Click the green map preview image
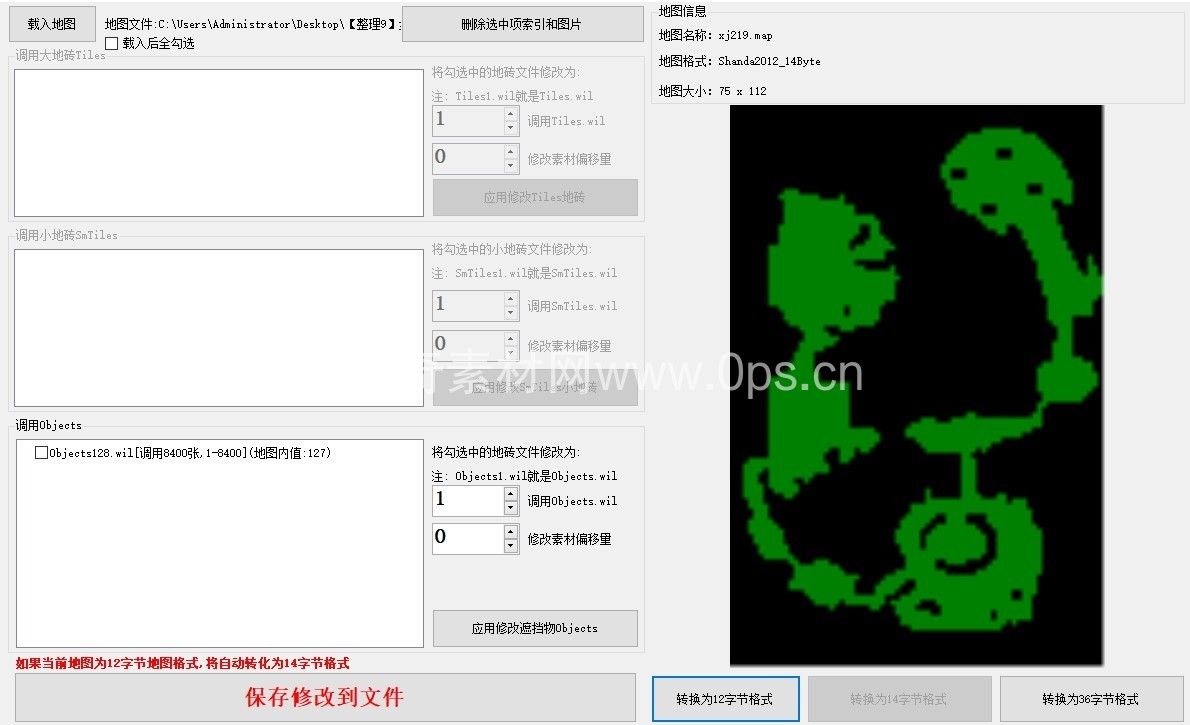1190x725 pixels. [916, 385]
